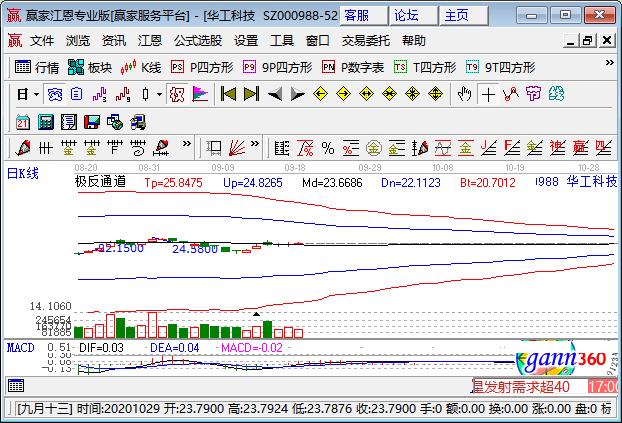Open the 公式选股 menu
622x423 pixels.
(198, 40)
